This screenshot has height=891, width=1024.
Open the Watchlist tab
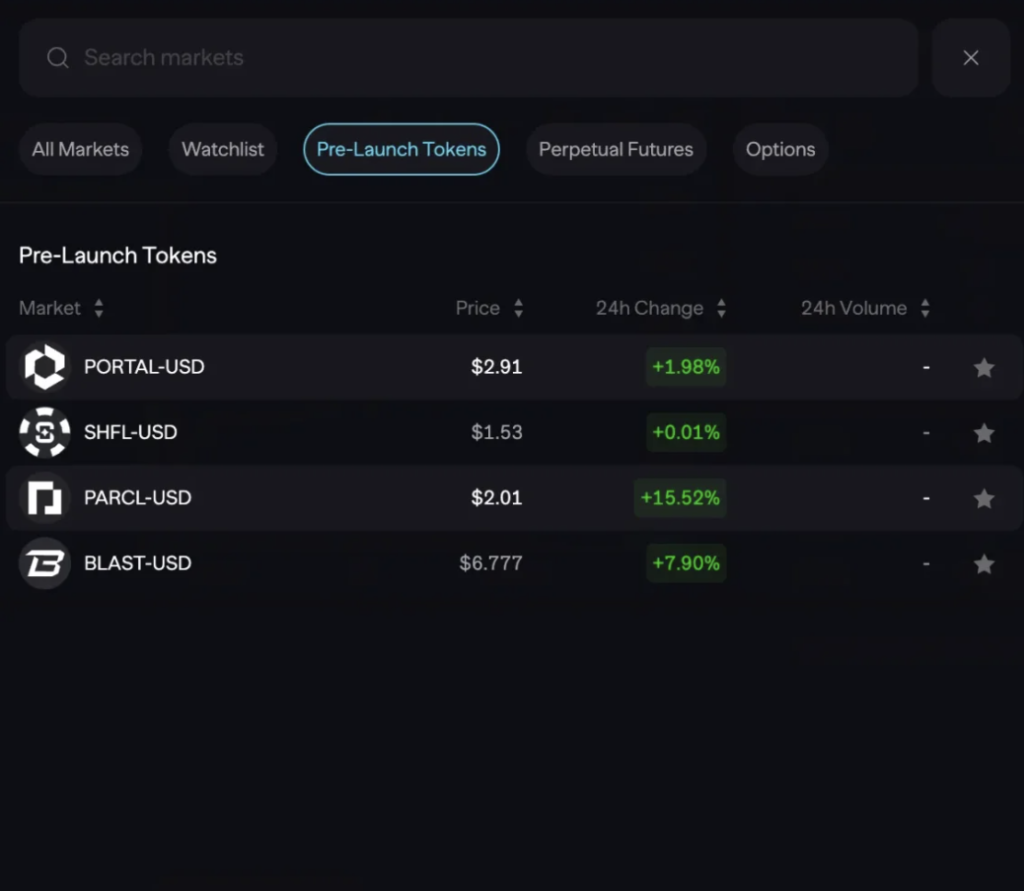tap(222, 150)
